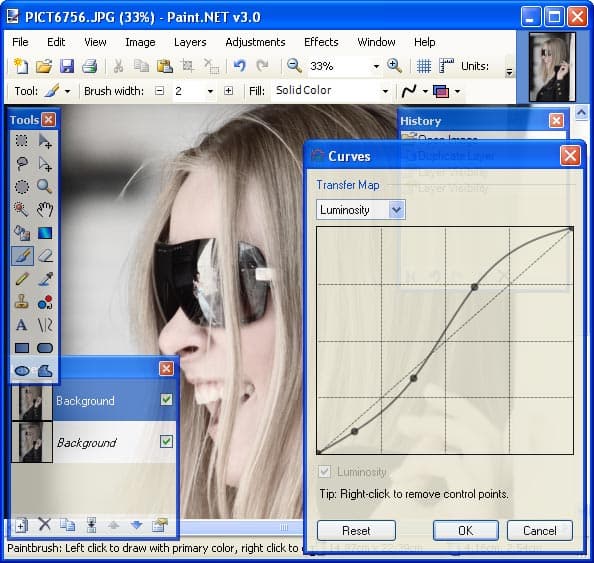Screen dimensions: 594x563
Task: Toggle the rulers icon beside Units
Action: point(446,66)
